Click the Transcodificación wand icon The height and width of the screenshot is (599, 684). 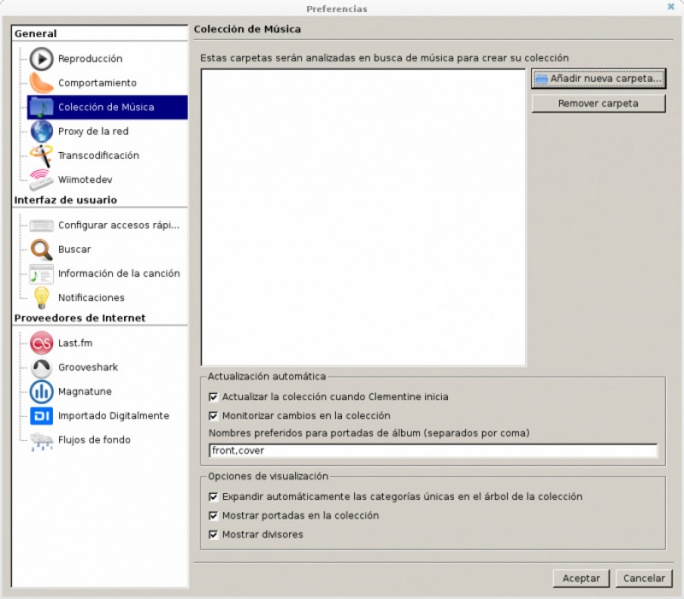coord(41,155)
